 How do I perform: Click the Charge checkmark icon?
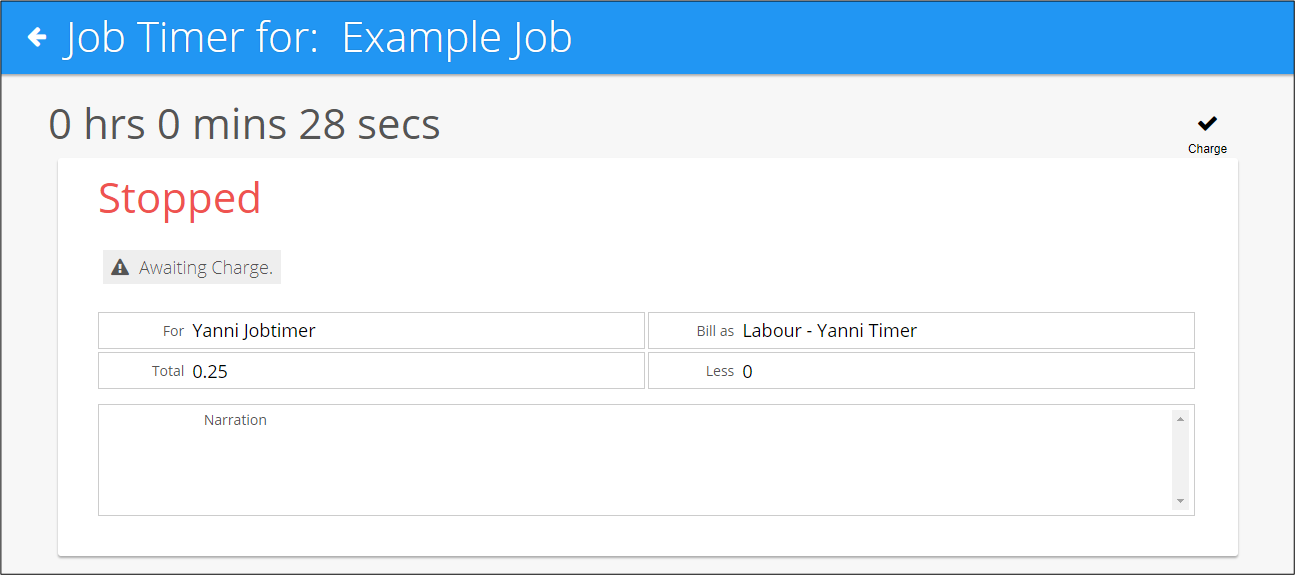coord(1207,123)
